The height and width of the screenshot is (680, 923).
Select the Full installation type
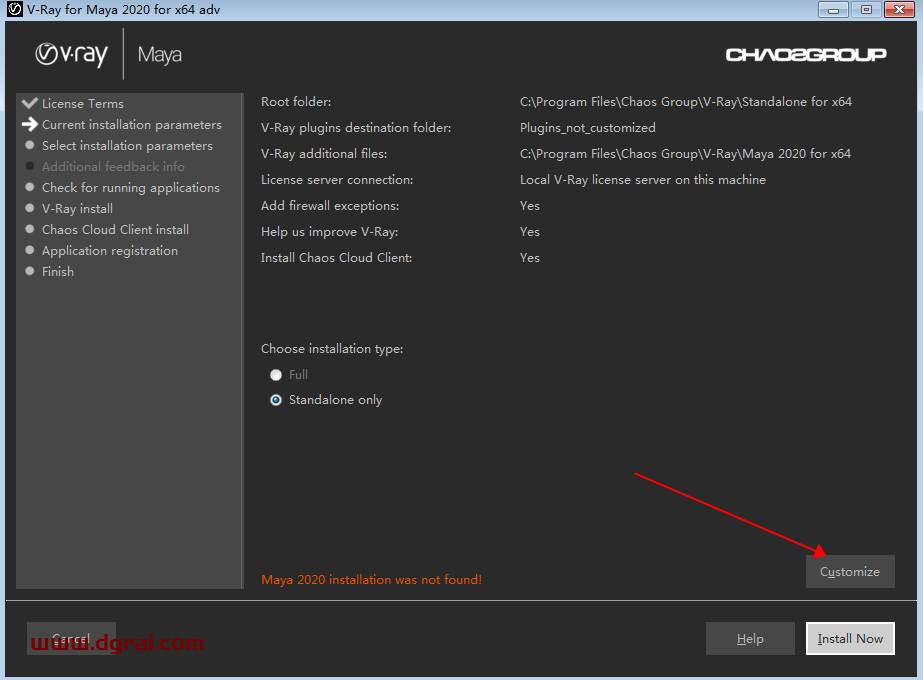(x=276, y=375)
